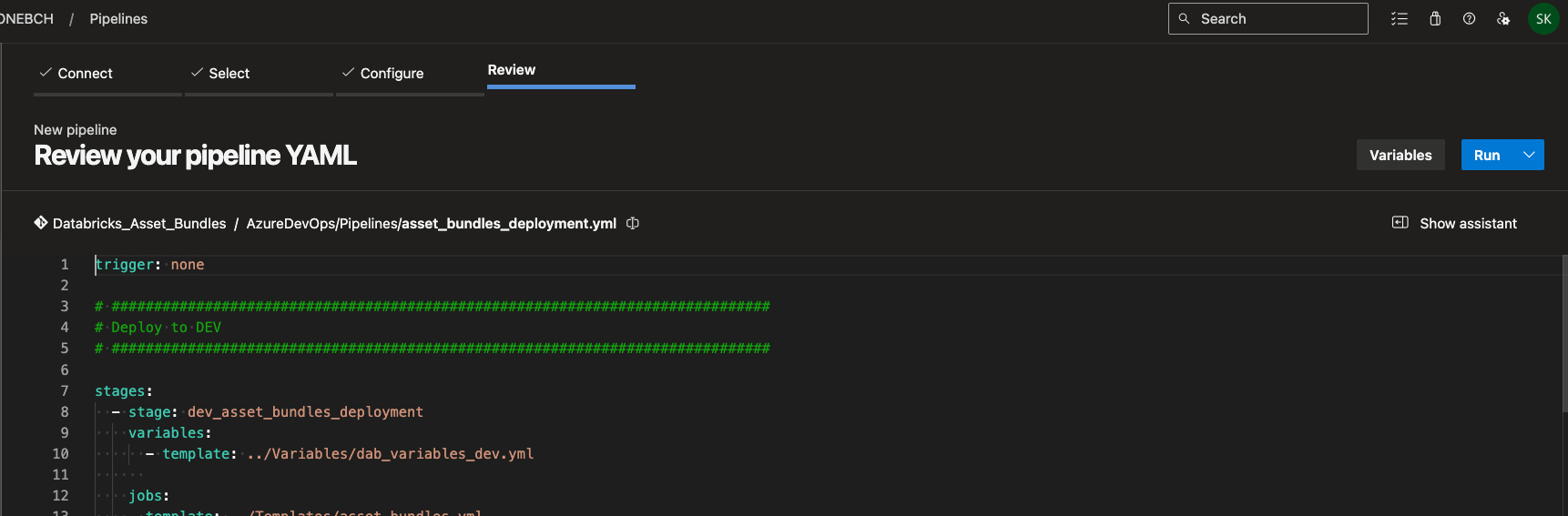
Task: Show the assistant
Action: [1468, 224]
